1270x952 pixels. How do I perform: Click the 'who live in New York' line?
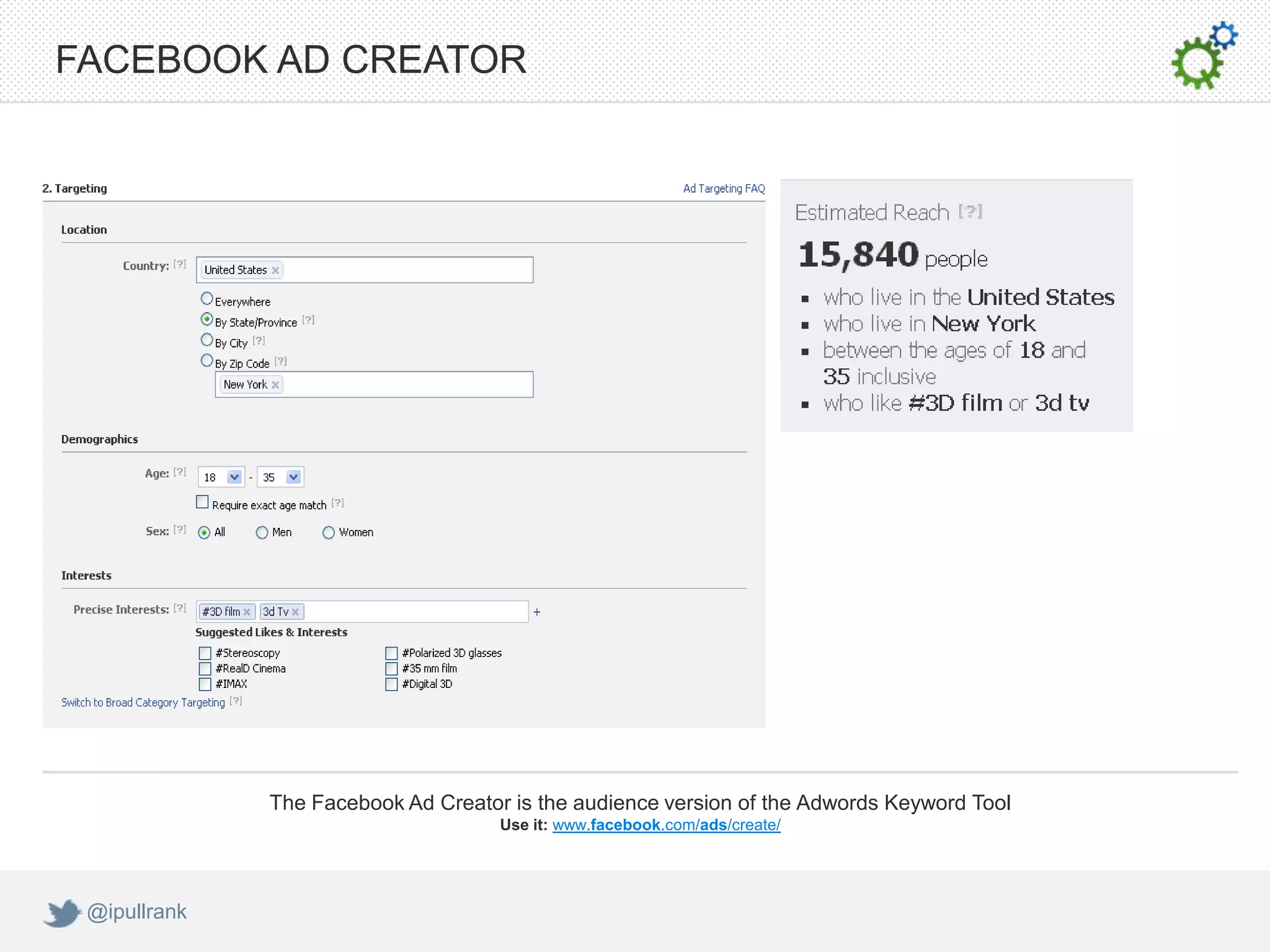click(x=929, y=324)
